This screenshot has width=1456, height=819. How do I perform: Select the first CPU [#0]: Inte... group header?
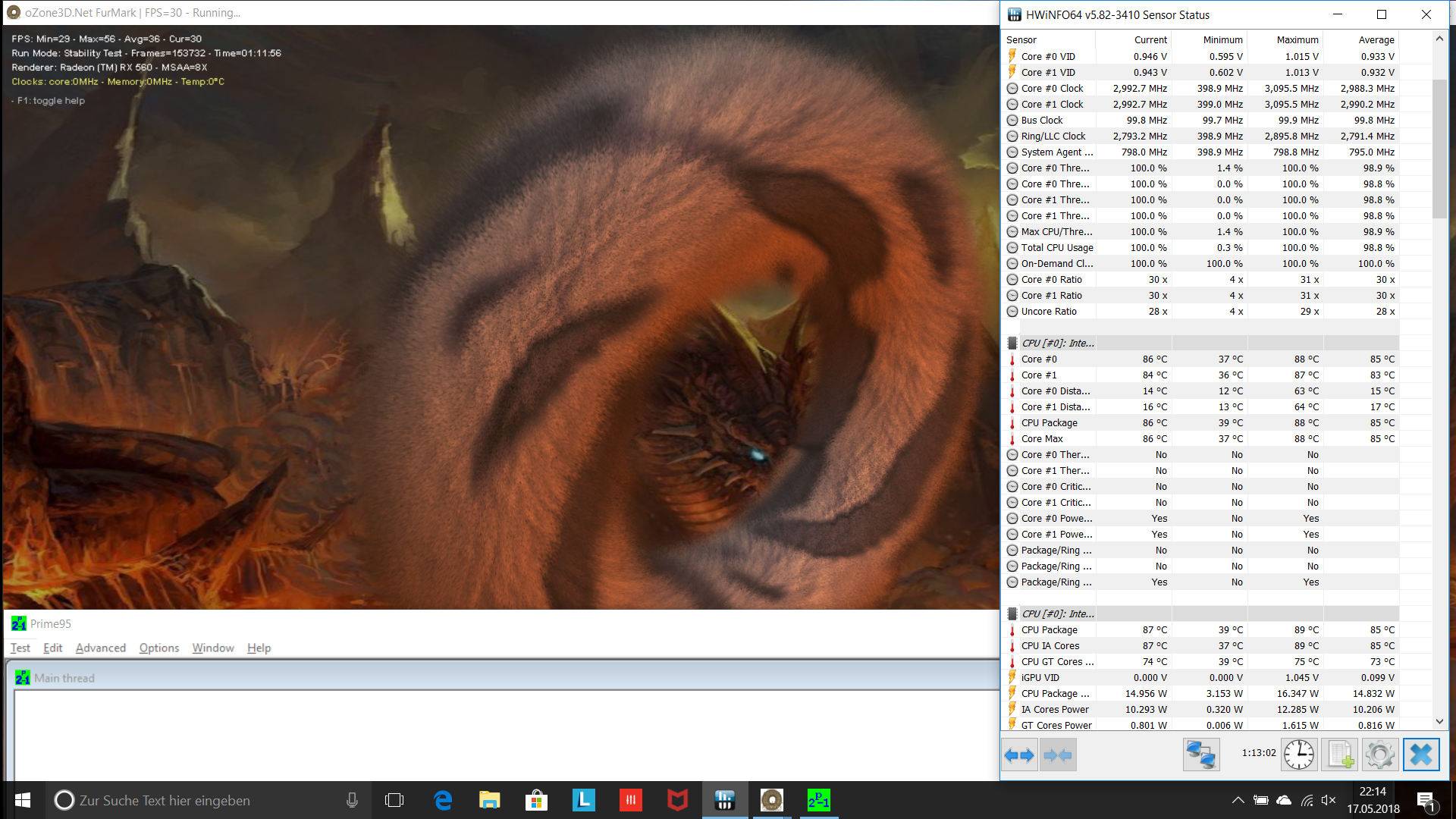(x=1202, y=343)
